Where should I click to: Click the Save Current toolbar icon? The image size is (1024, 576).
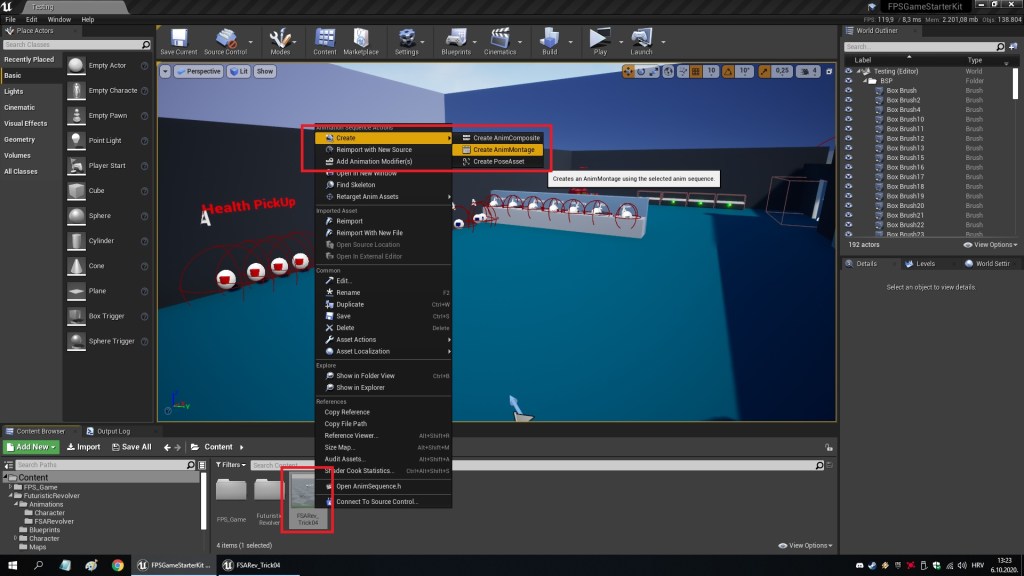click(178, 40)
